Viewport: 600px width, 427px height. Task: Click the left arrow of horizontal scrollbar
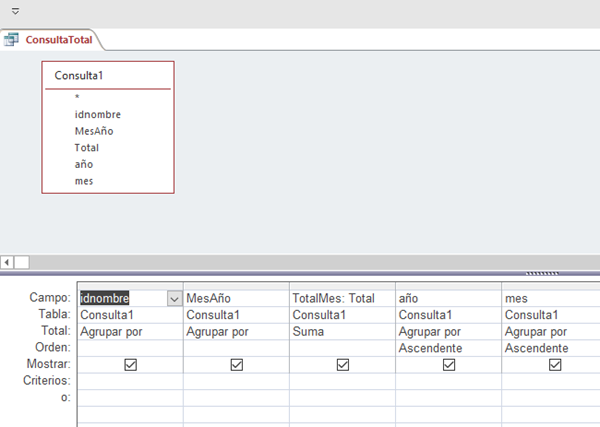pos(8,262)
